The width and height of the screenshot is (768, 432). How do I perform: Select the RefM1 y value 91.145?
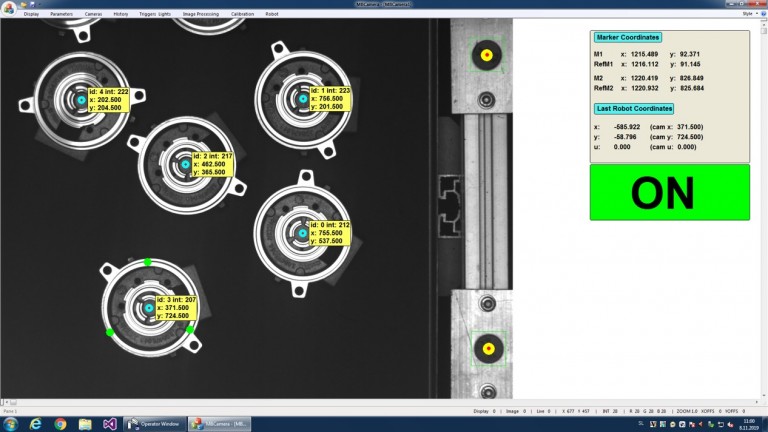(690, 64)
